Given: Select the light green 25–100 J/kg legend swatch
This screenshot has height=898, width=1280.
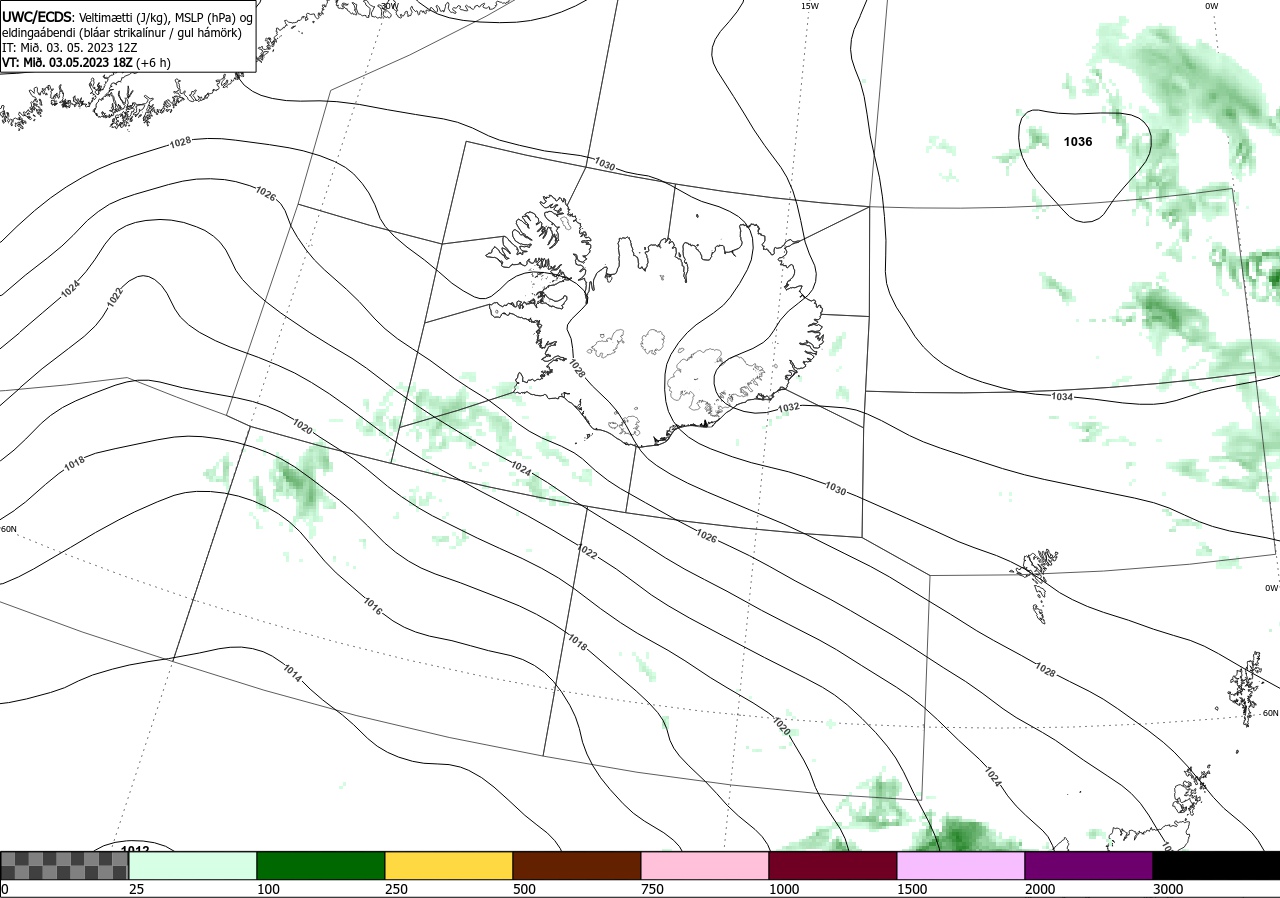Looking at the screenshot, I should point(193,865).
